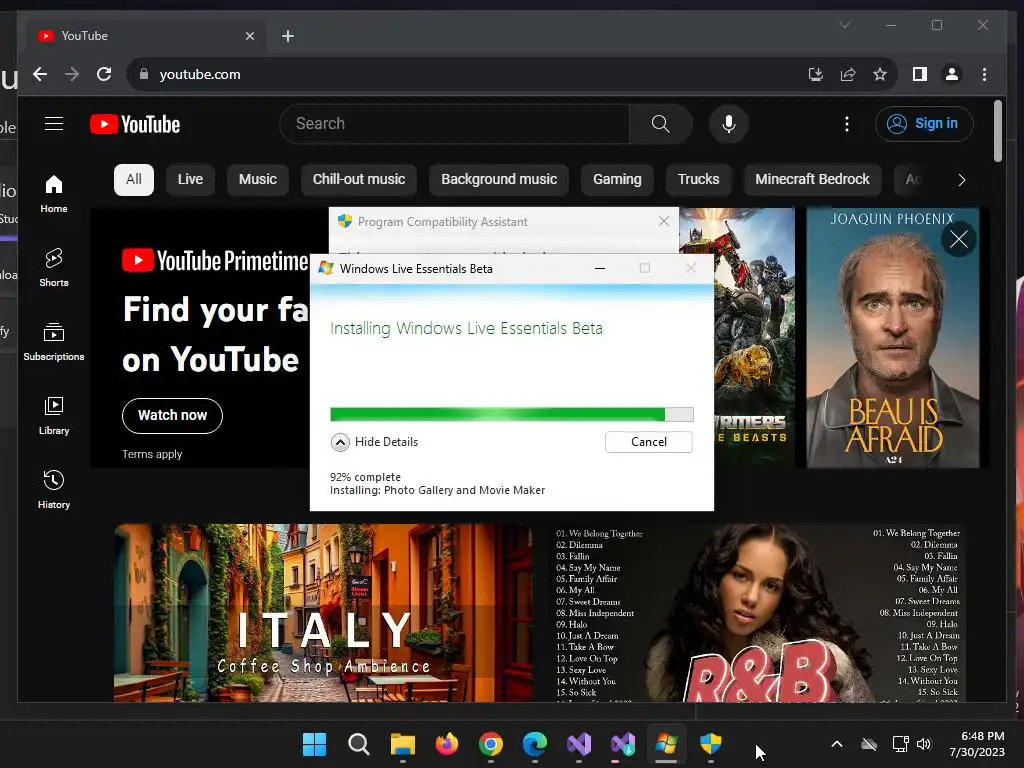Click the YouTube logo
The image size is (1024, 768).
click(135, 124)
